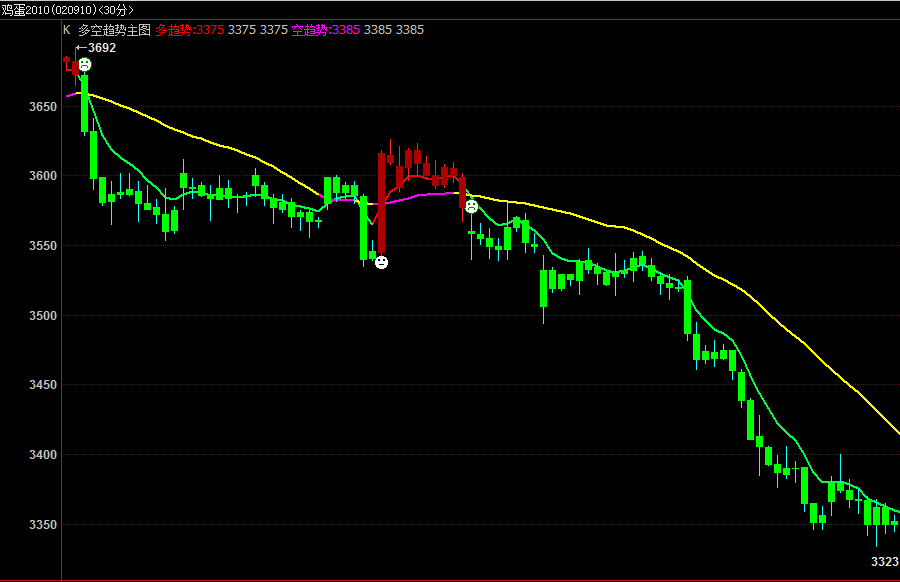Click the 3323 low price annotation
This screenshot has width=900, height=582.
(885, 561)
